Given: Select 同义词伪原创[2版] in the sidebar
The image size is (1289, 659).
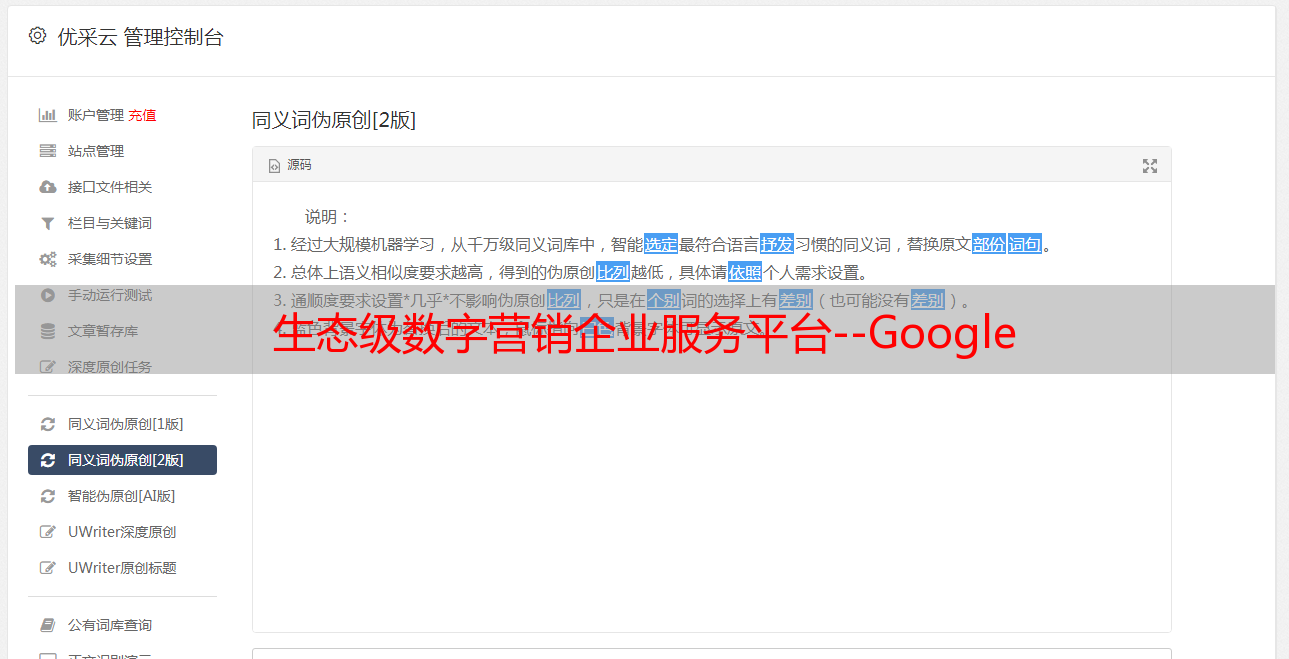Looking at the screenshot, I should pyautogui.click(x=122, y=460).
